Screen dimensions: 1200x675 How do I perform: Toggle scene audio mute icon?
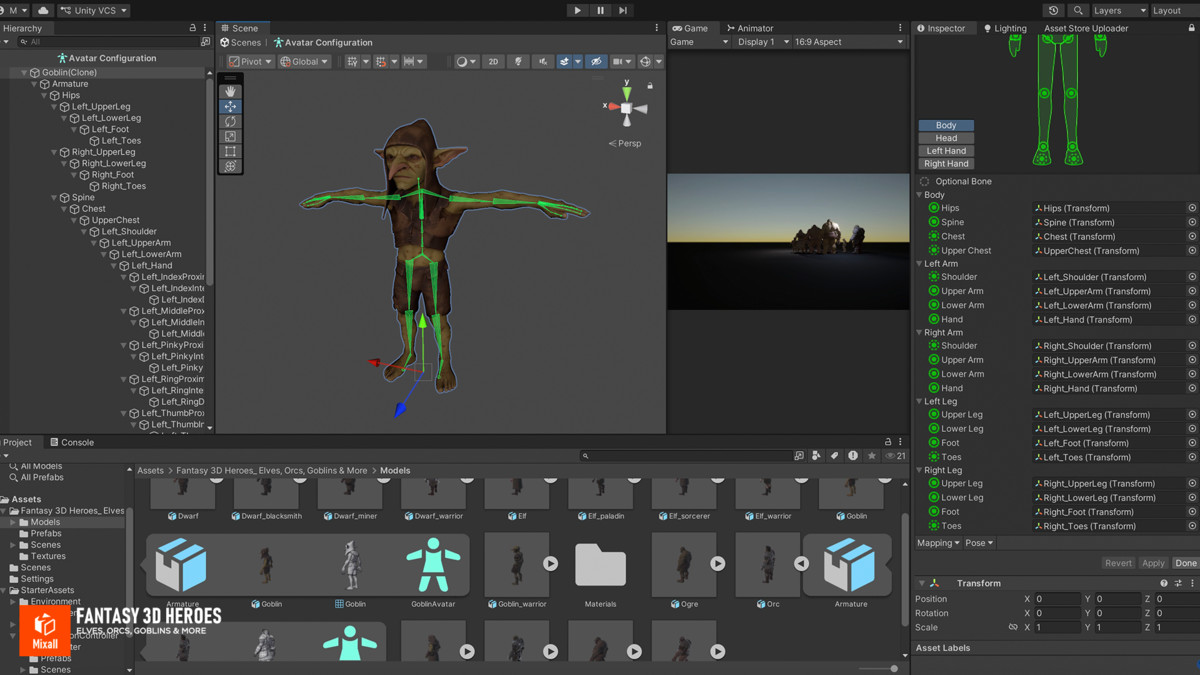(543, 62)
